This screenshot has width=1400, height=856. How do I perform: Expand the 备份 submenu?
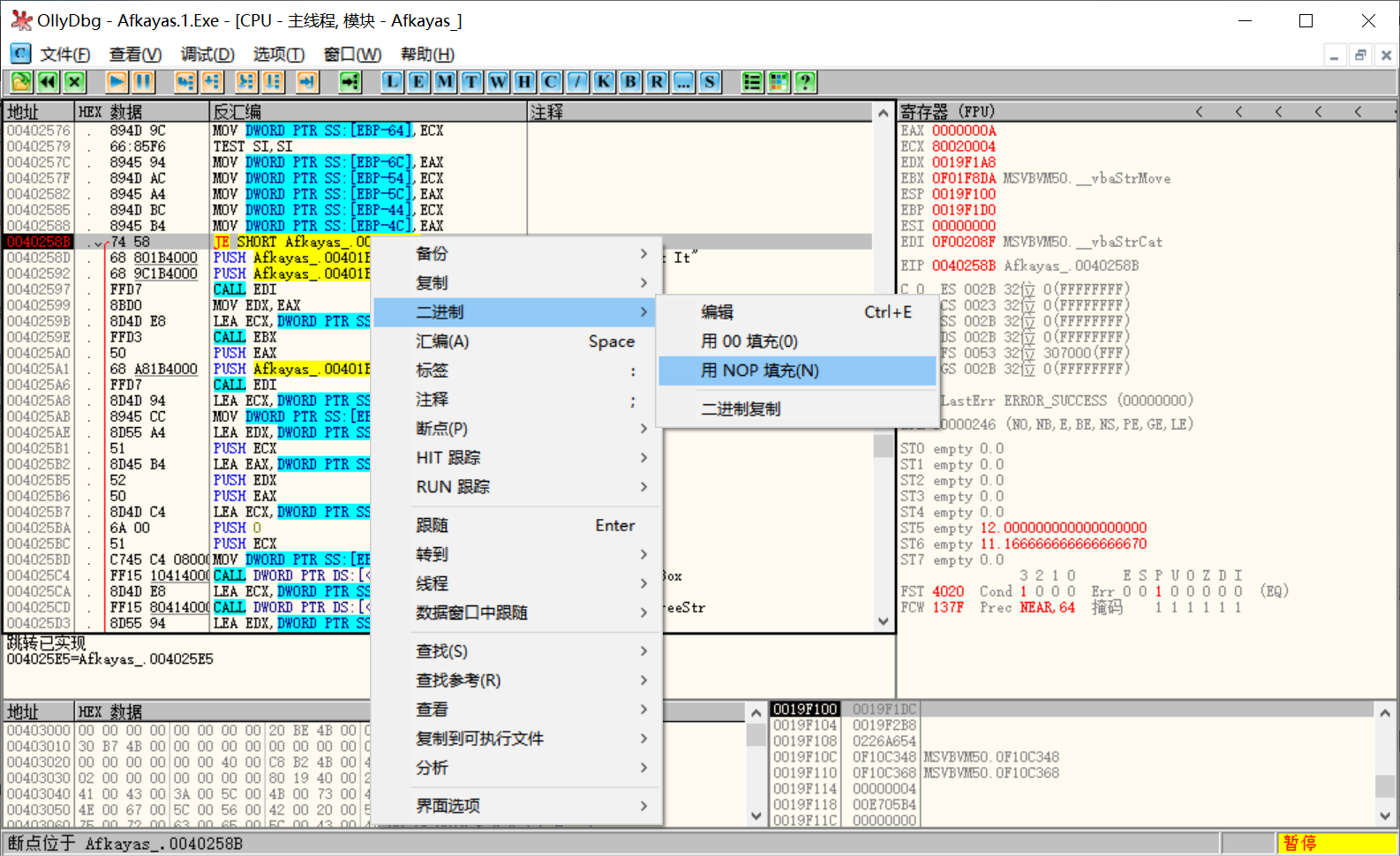[x=516, y=254]
